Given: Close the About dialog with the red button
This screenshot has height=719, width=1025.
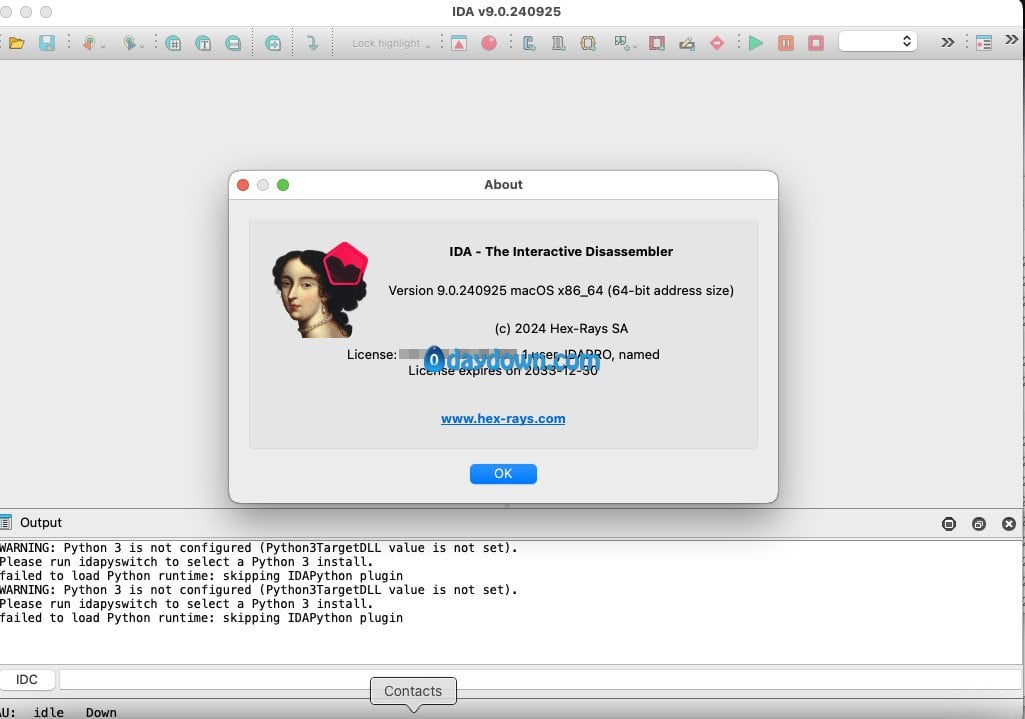Looking at the screenshot, I should coord(243,185).
